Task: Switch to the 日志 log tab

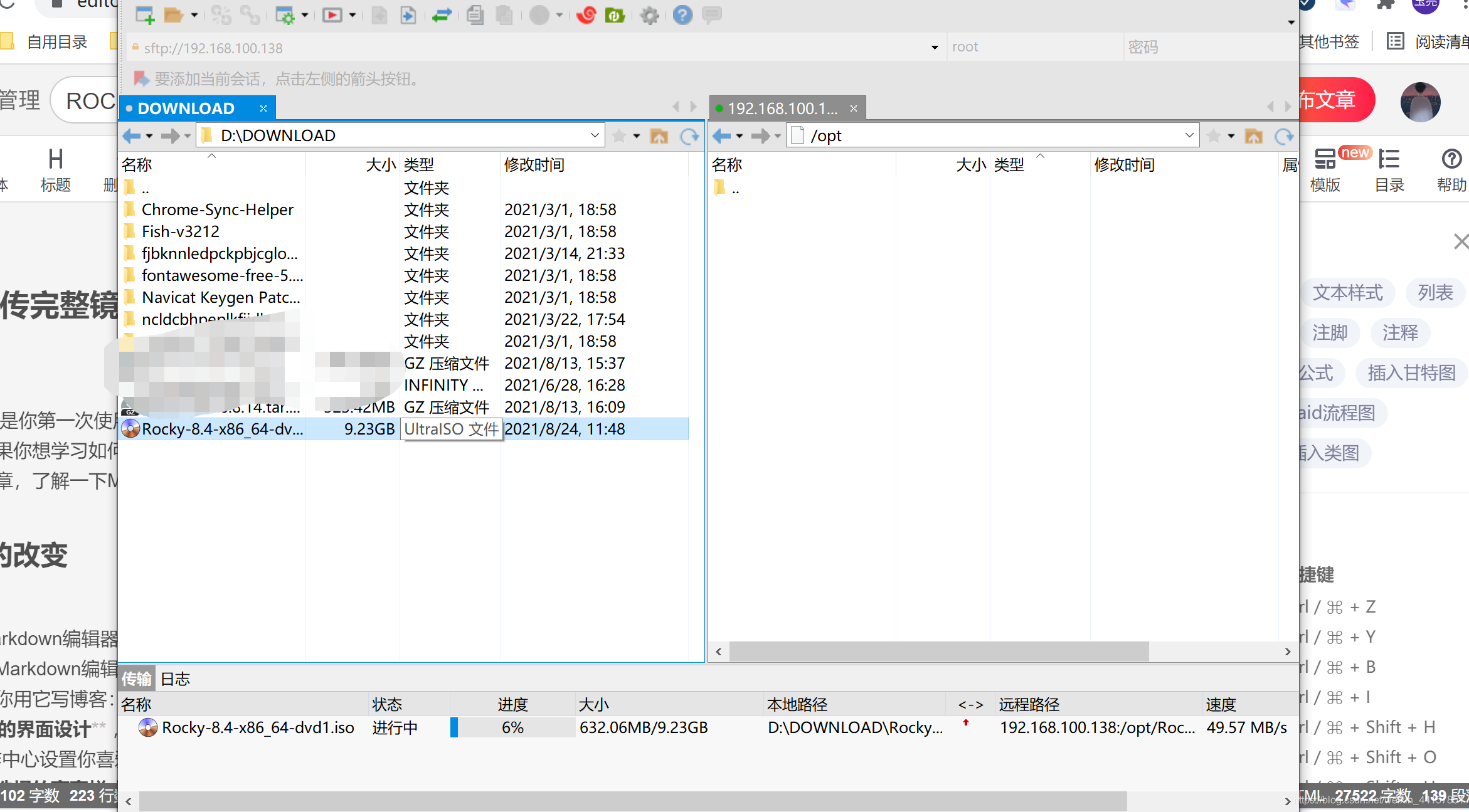Action: (x=176, y=679)
